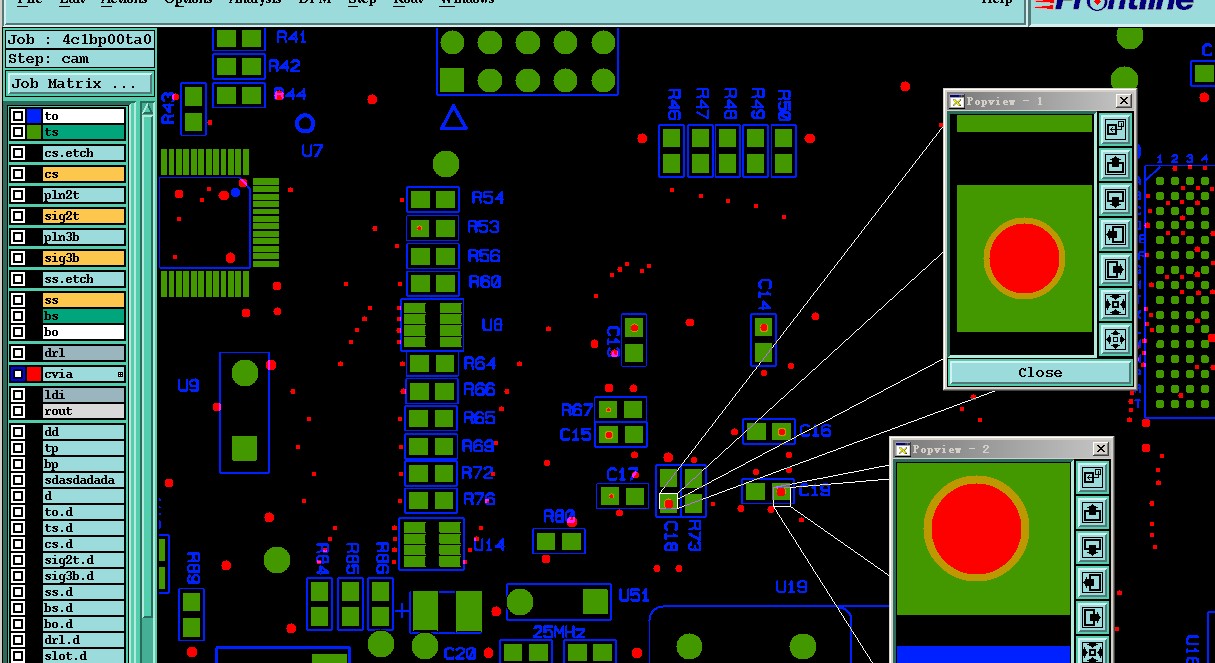
Task: Select layer name to.d
Action: click(84, 512)
